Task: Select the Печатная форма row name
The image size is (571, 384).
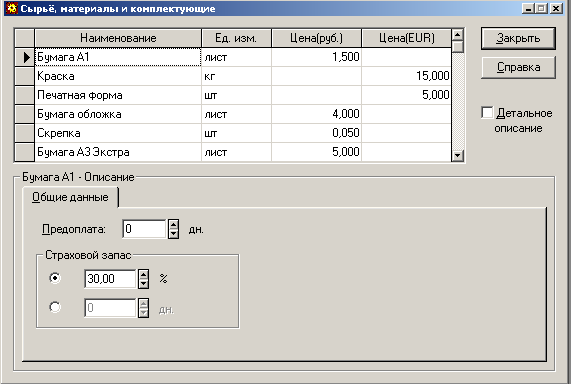Action: coord(118,95)
